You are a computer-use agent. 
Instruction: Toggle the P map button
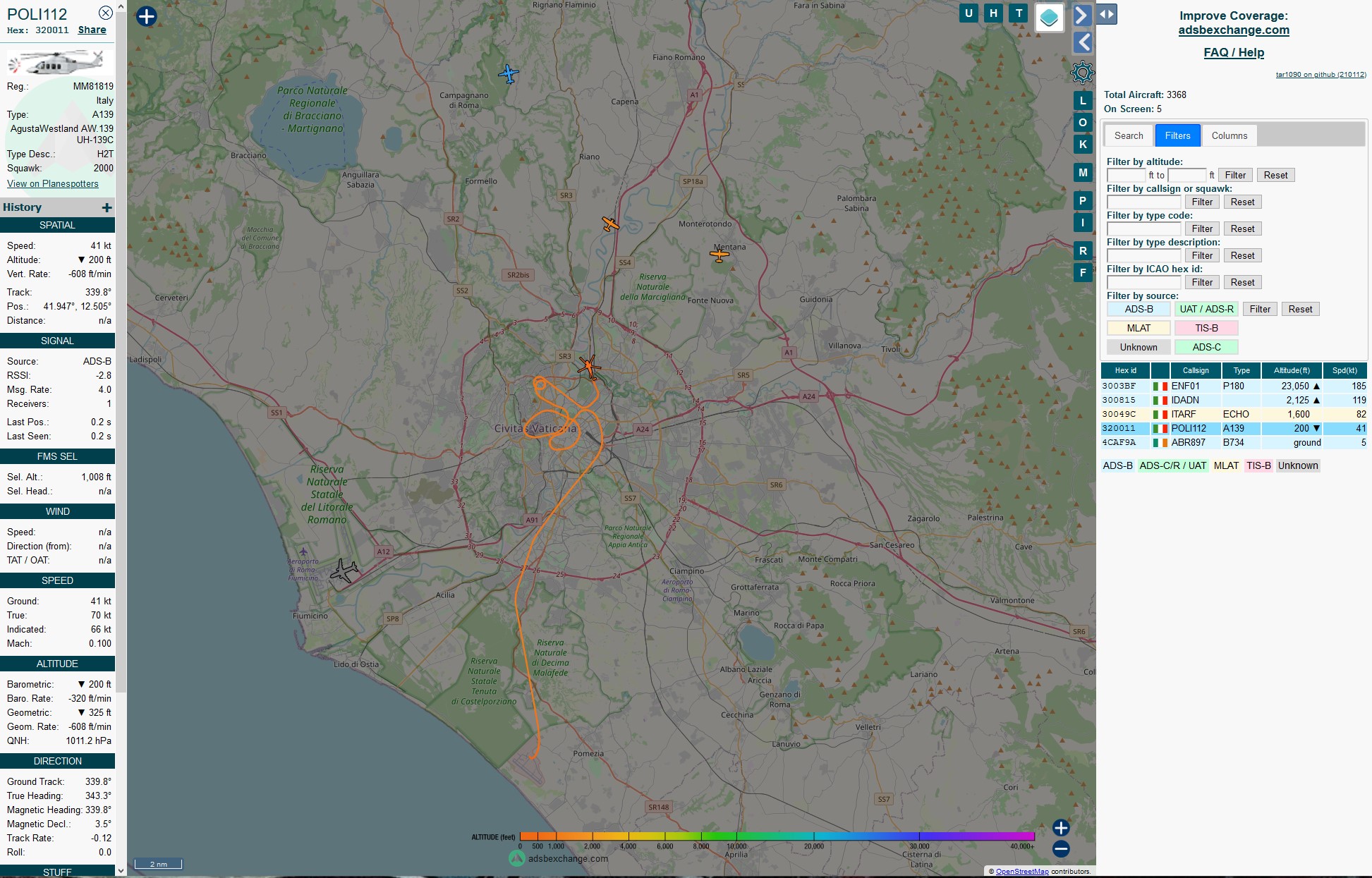point(1083,201)
